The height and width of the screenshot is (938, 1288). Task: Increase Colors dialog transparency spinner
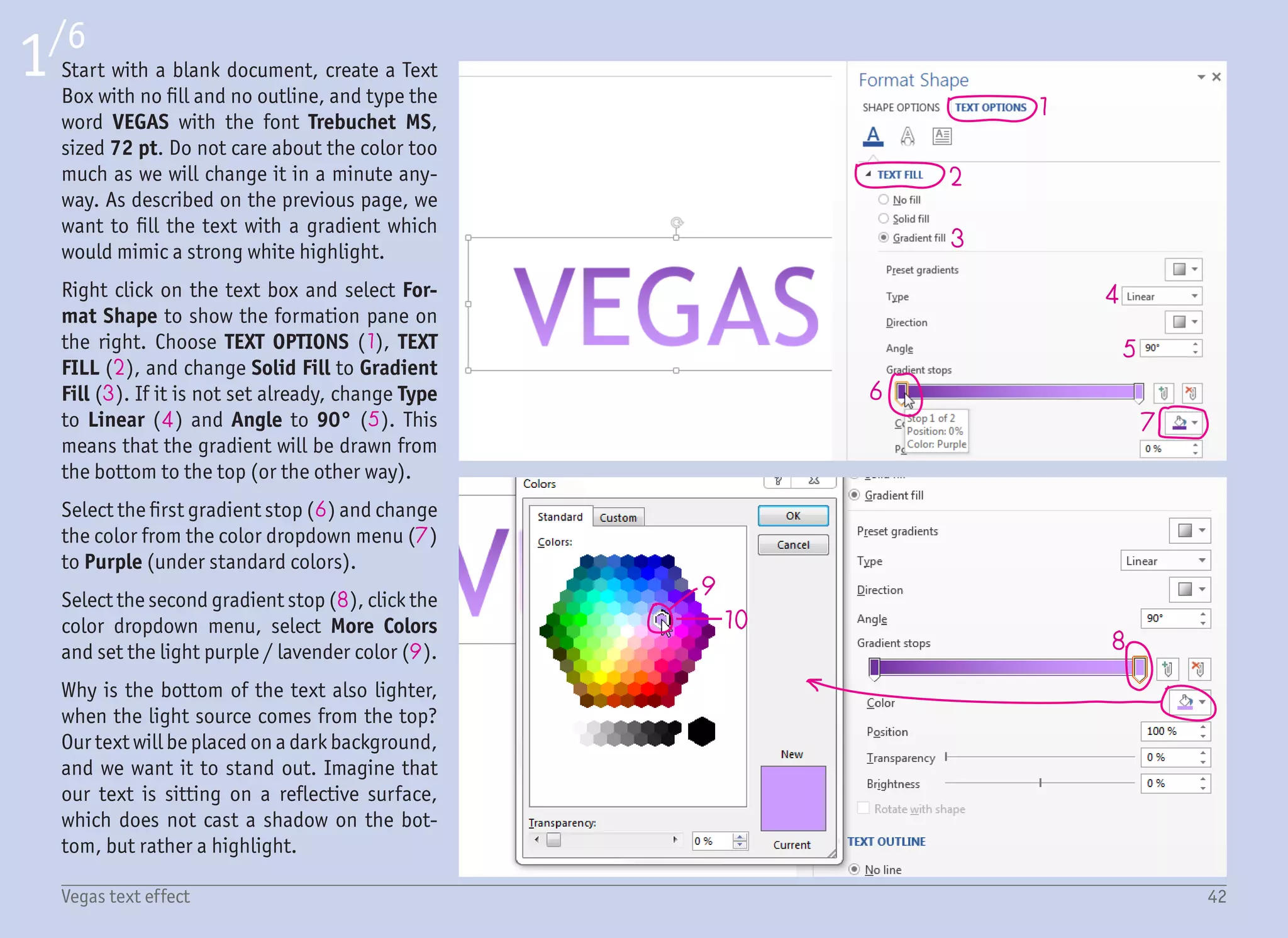coord(740,837)
